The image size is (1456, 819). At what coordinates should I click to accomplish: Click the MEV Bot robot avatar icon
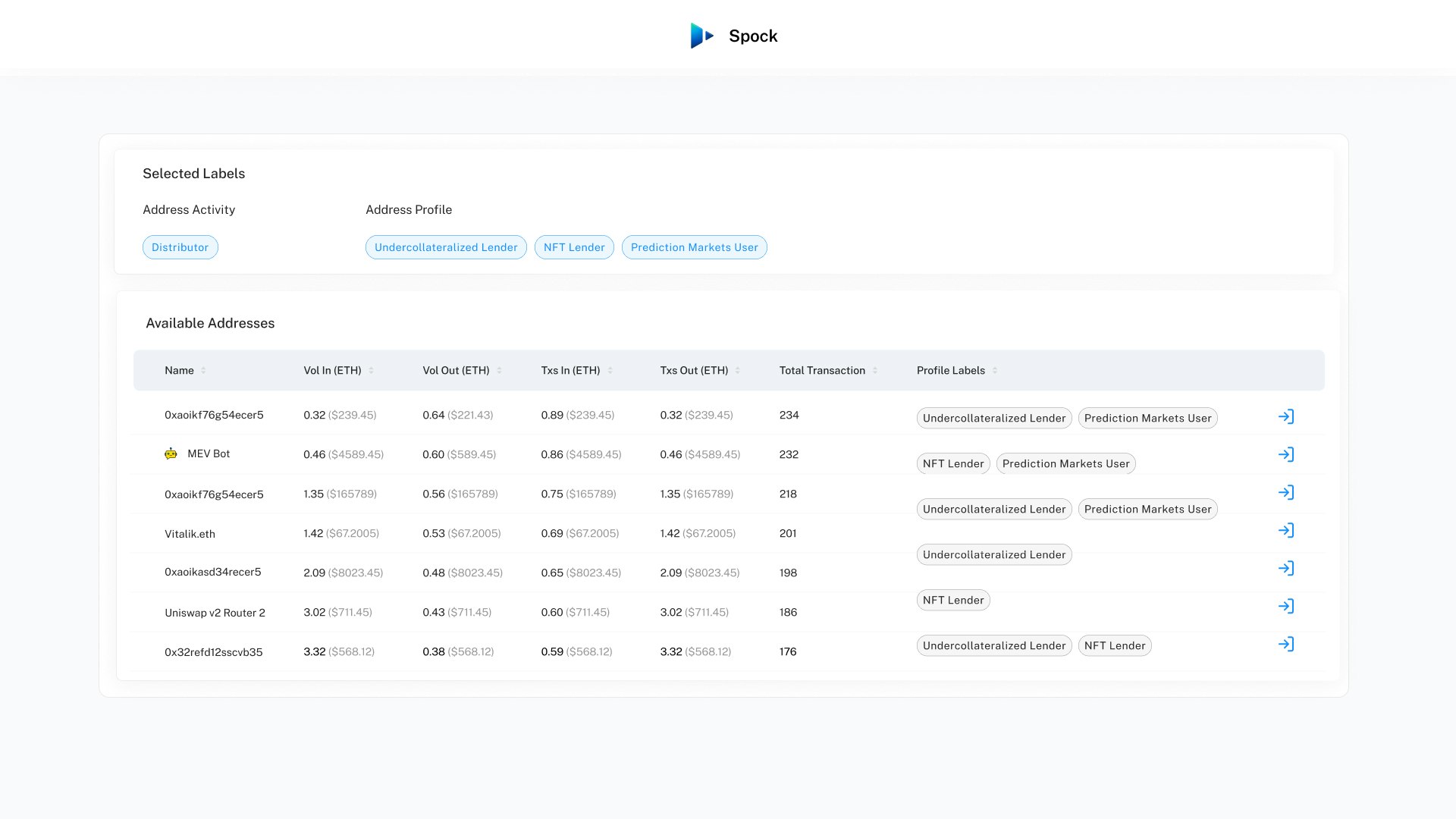click(171, 453)
